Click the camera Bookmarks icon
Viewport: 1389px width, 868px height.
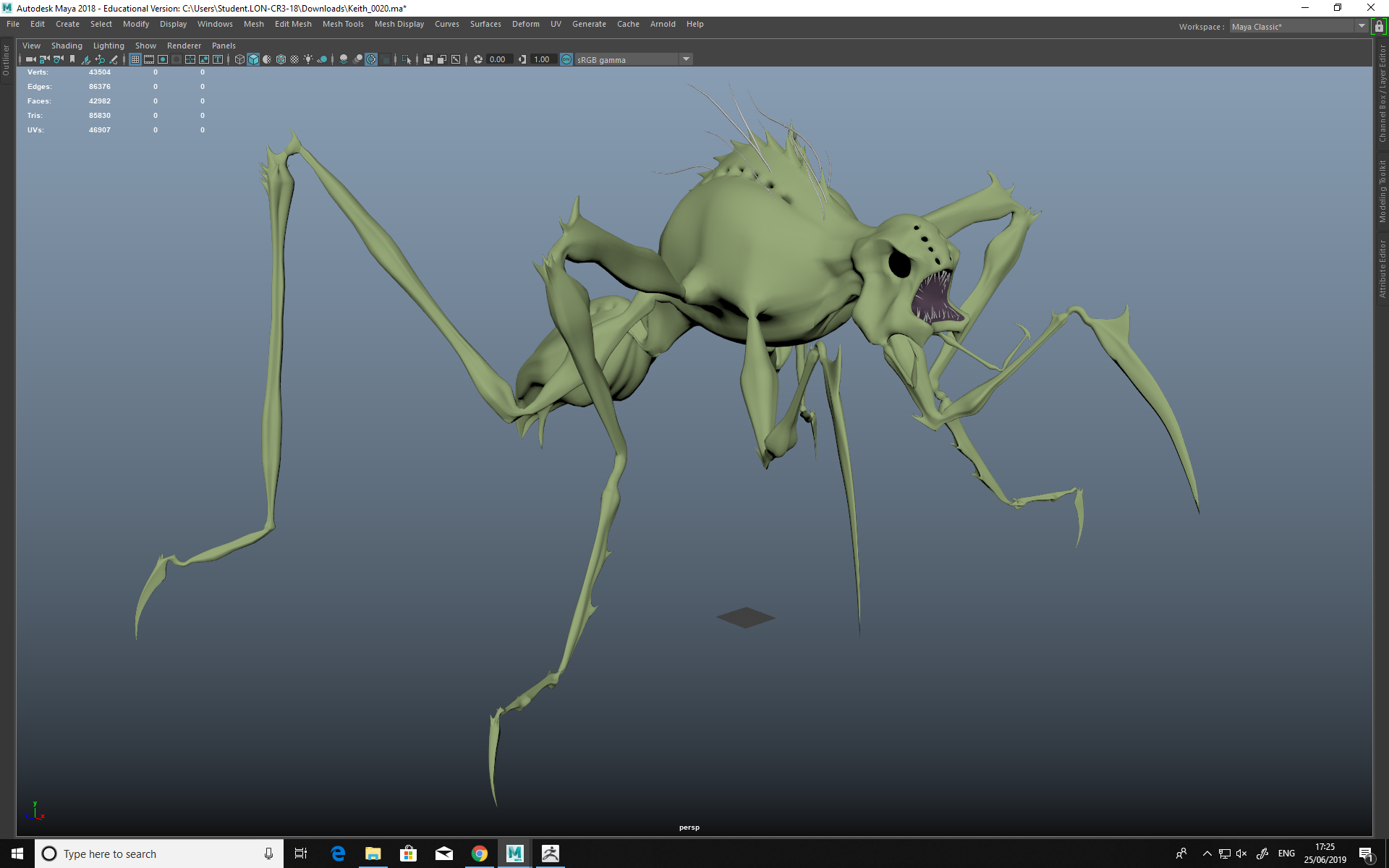pos(72,59)
